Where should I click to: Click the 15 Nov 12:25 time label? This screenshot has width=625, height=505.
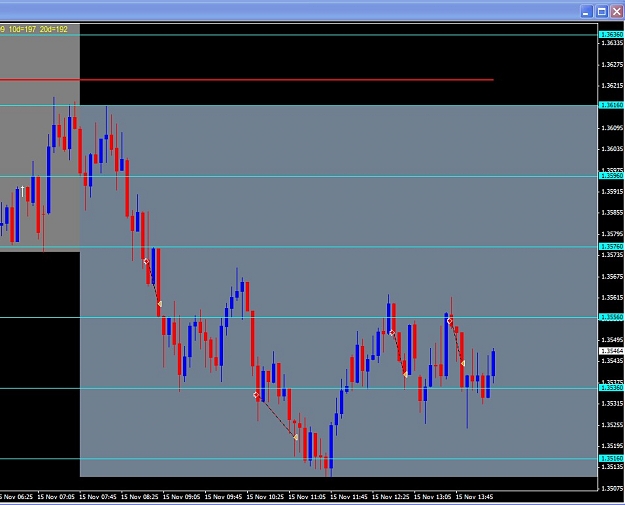click(x=391, y=497)
